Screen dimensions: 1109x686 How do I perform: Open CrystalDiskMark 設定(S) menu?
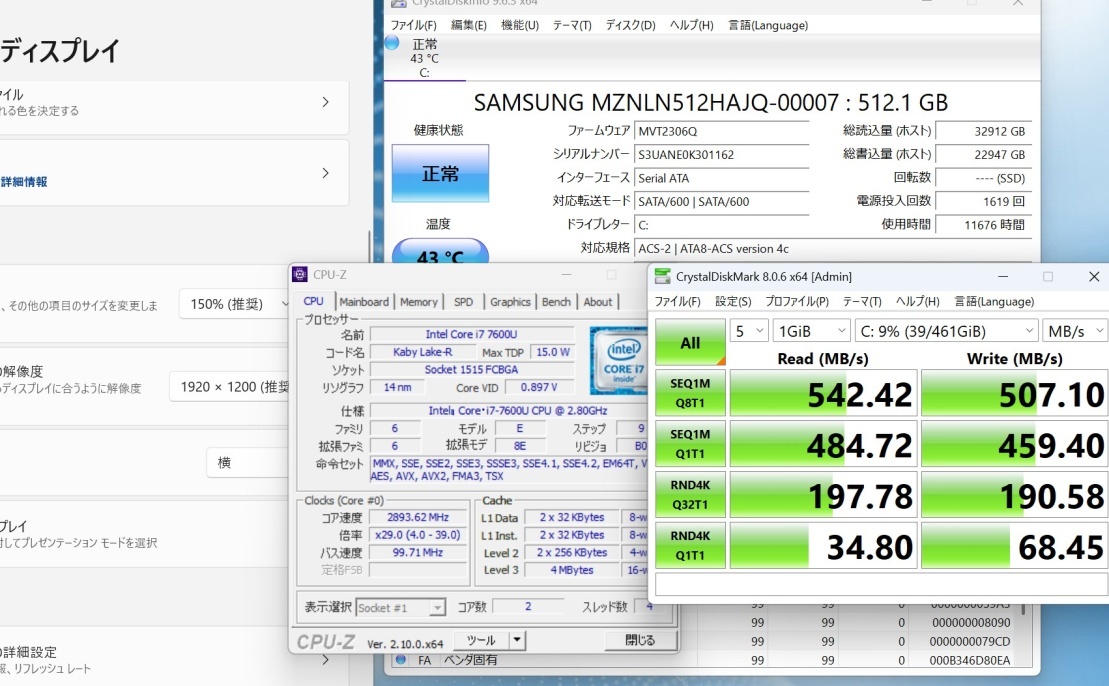733,301
